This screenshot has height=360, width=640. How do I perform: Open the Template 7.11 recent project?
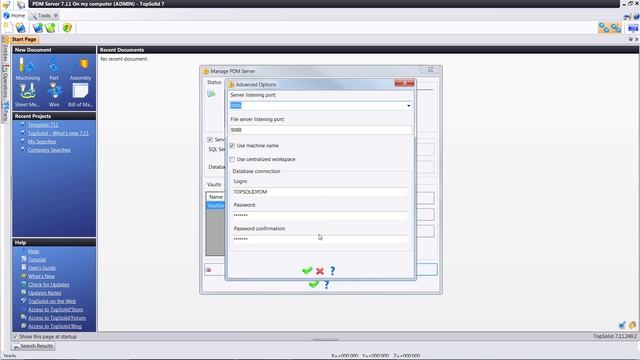(x=43, y=125)
